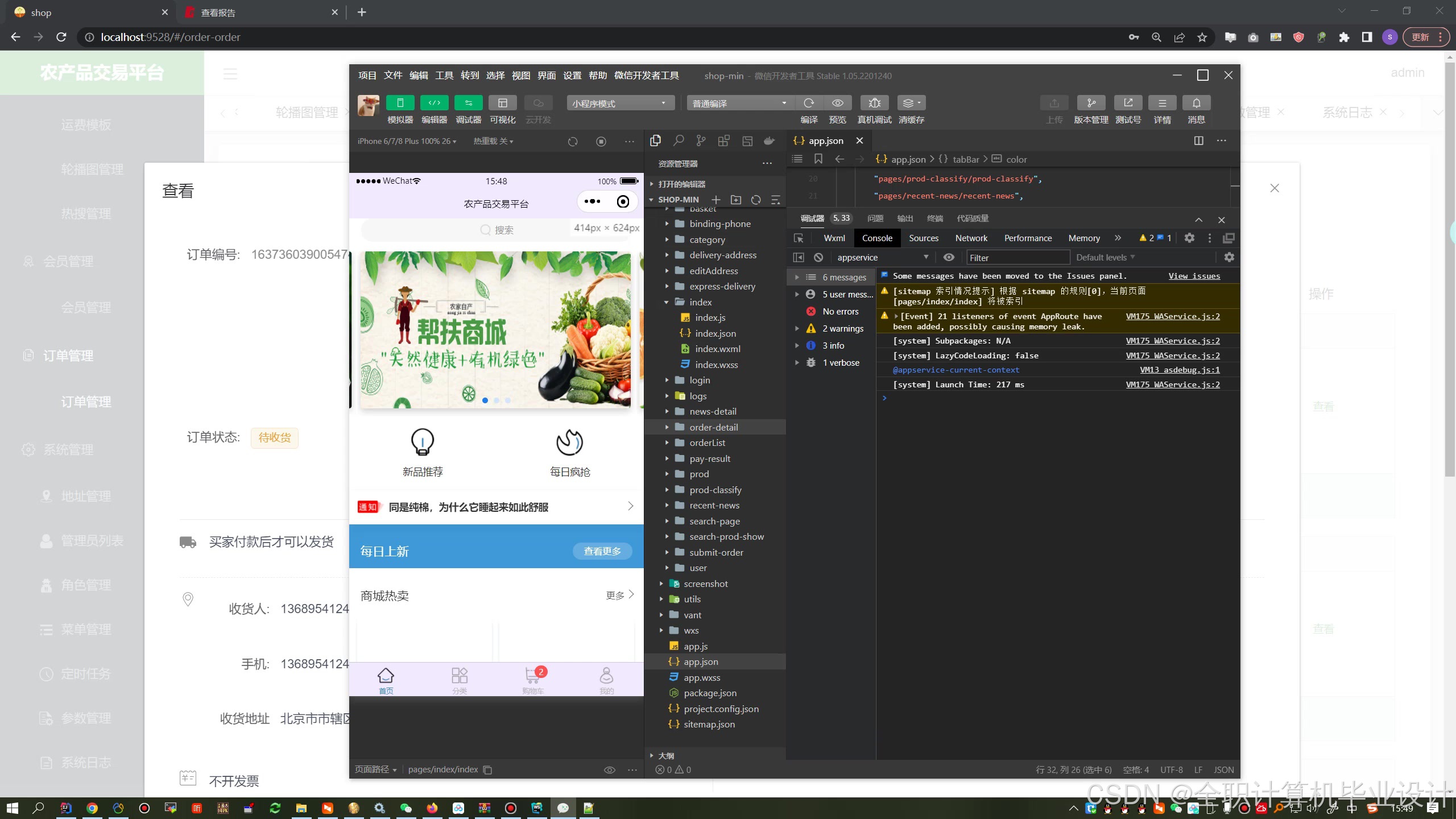Click the console Filter input field

(x=1017, y=258)
